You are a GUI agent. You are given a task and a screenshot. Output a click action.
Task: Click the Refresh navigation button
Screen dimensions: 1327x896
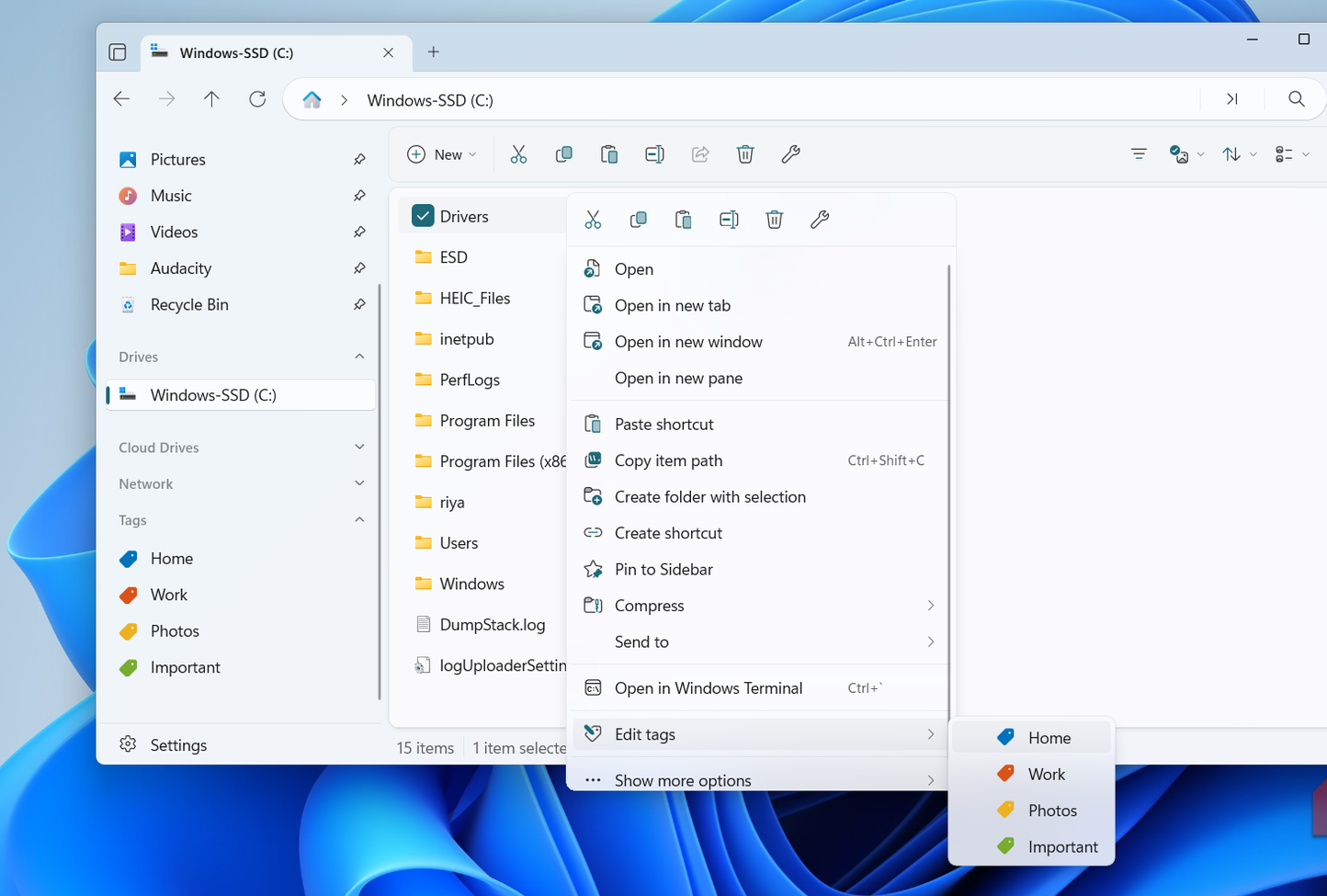257,98
